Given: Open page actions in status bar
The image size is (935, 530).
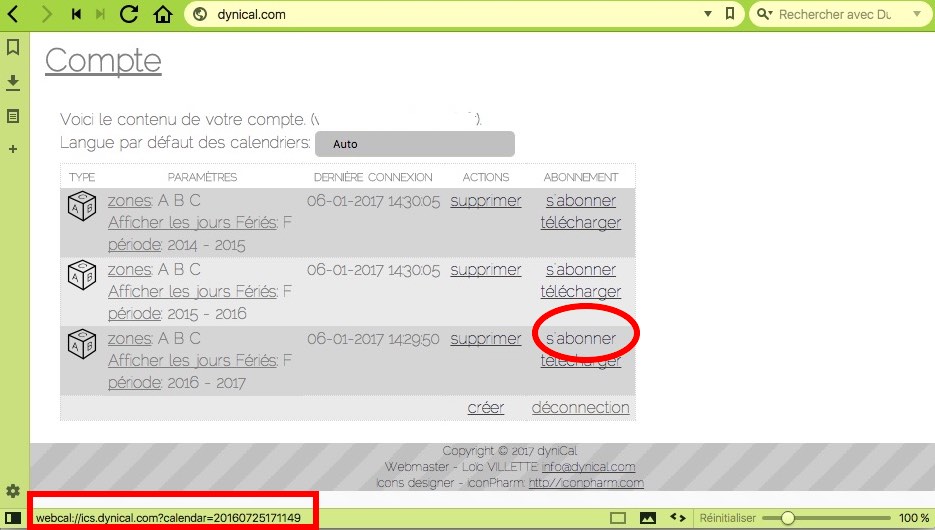Looking at the screenshot, I should (x=677, y=518).
